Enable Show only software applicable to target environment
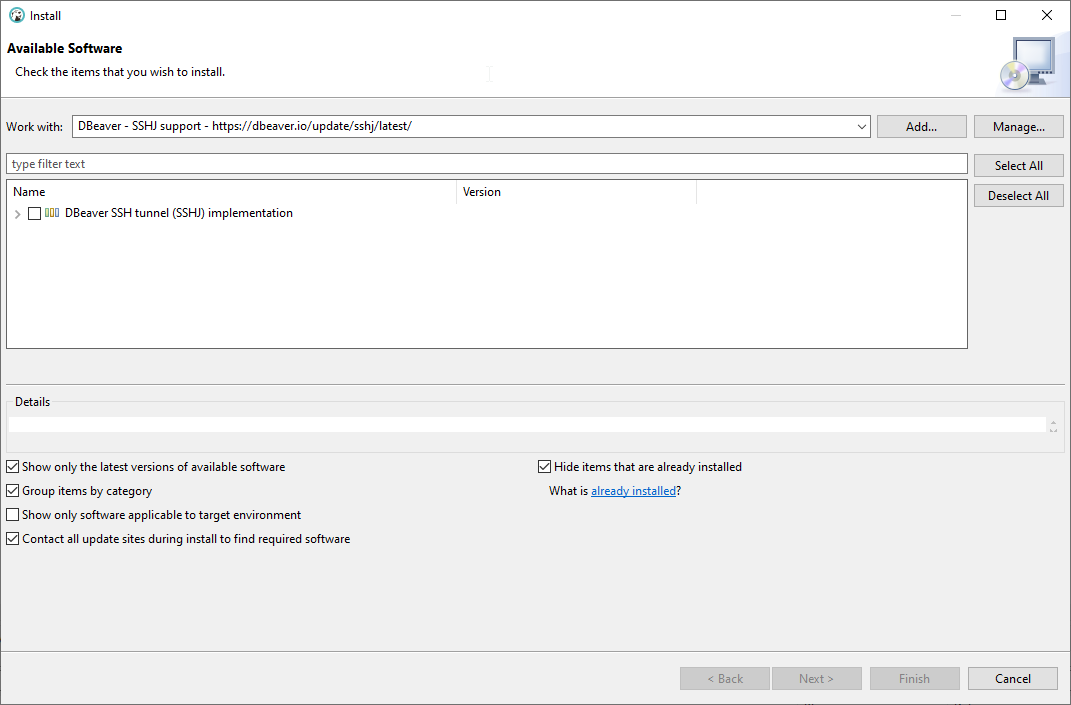The width and height of the screenshot is (1071, 705). (11, 514)
